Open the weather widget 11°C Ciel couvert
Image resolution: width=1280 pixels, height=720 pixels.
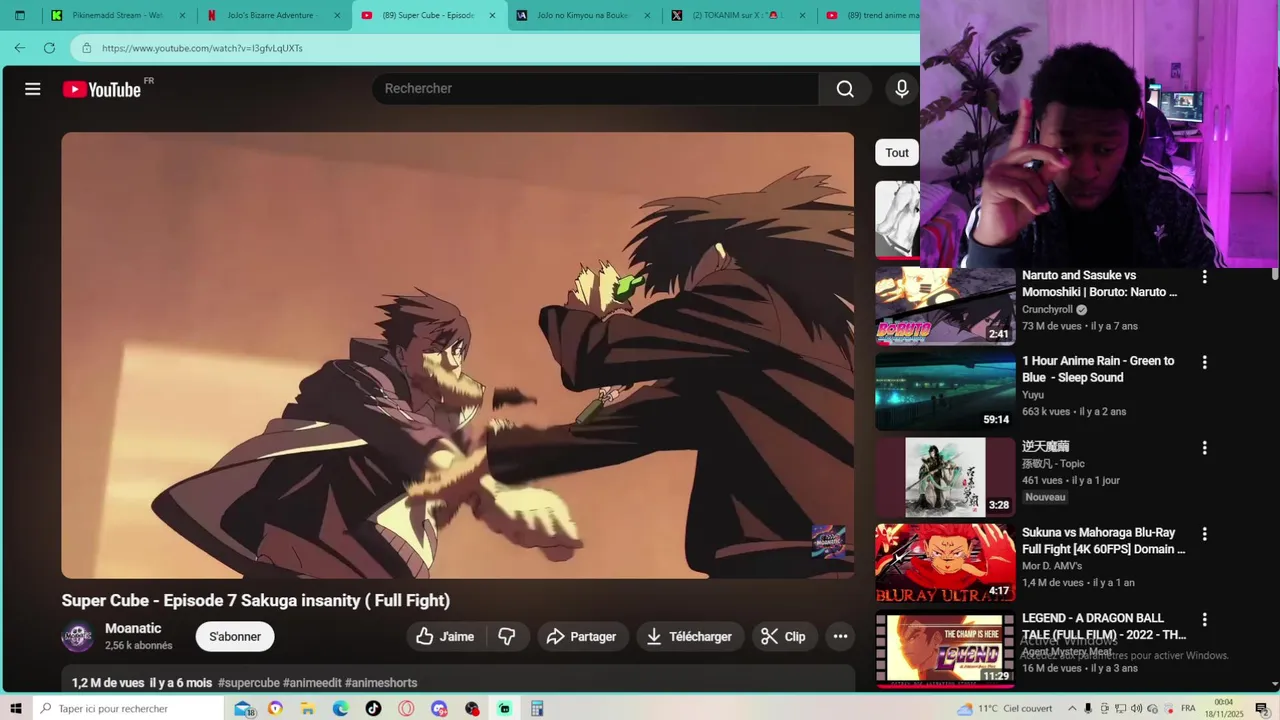[x=1004, y=709]
